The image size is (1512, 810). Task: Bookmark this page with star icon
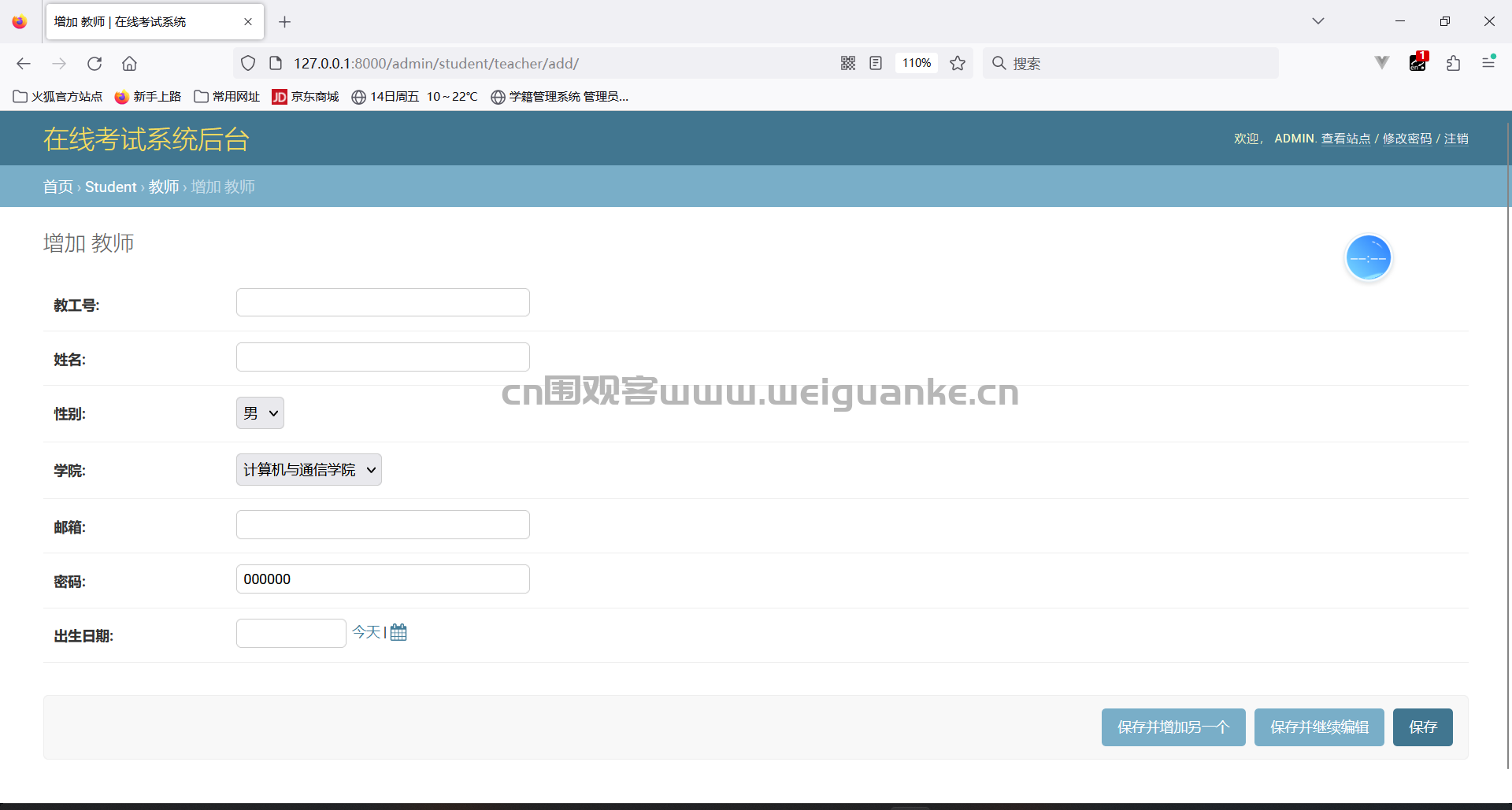pyautogui.click(x=958, y=63)
